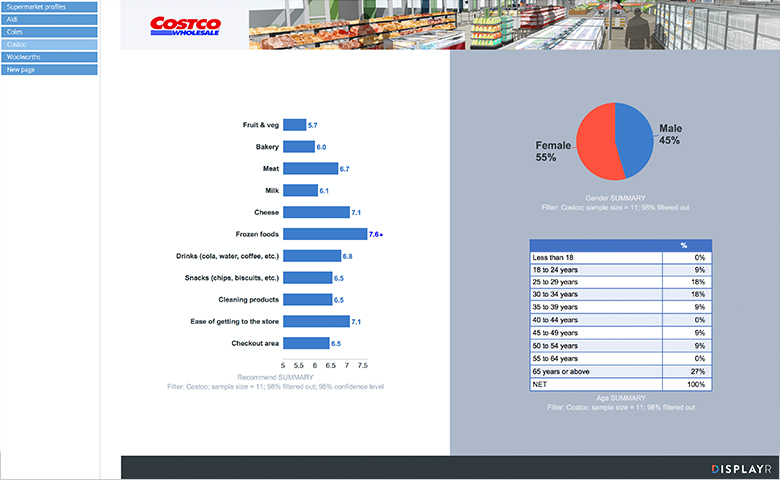Select the 18 to 24 years row

(x=621, y=270)
